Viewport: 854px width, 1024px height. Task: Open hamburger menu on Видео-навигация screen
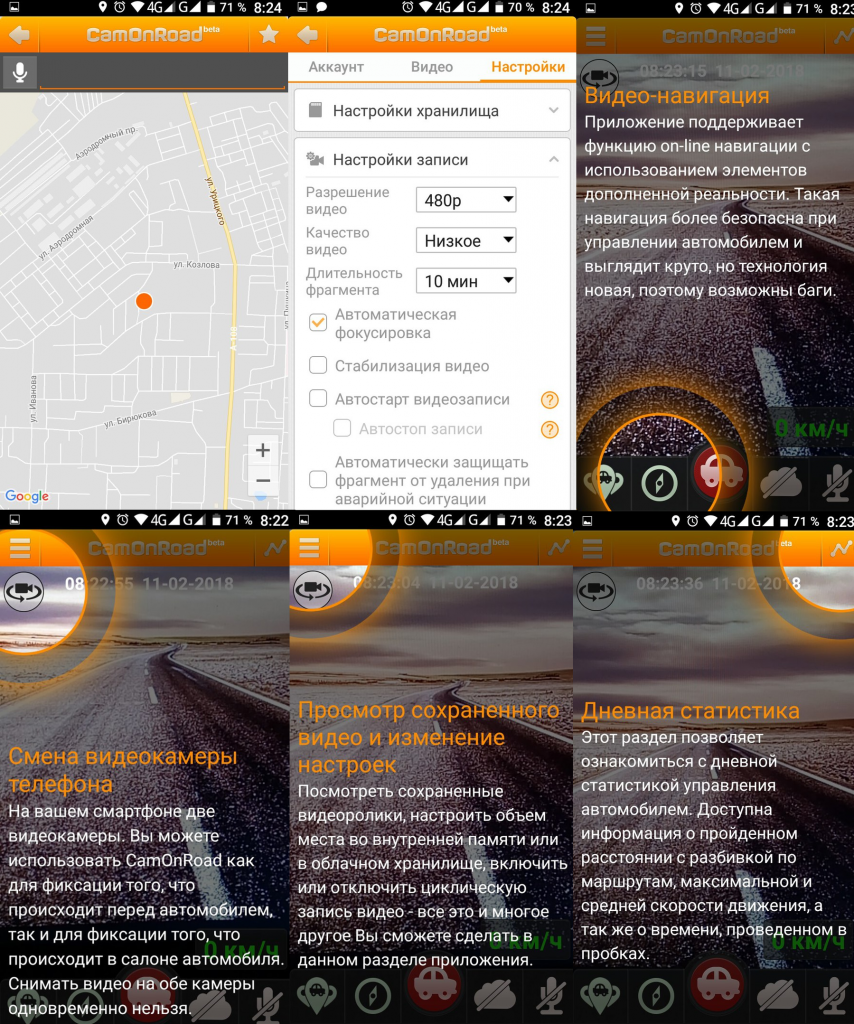tap(595, 35)
